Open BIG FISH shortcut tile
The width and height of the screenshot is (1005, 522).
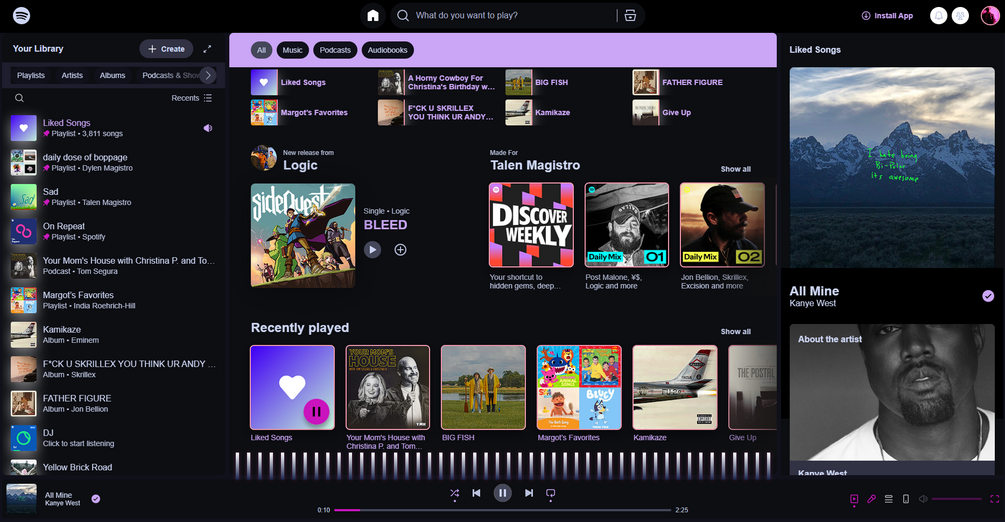pos(565,82)
